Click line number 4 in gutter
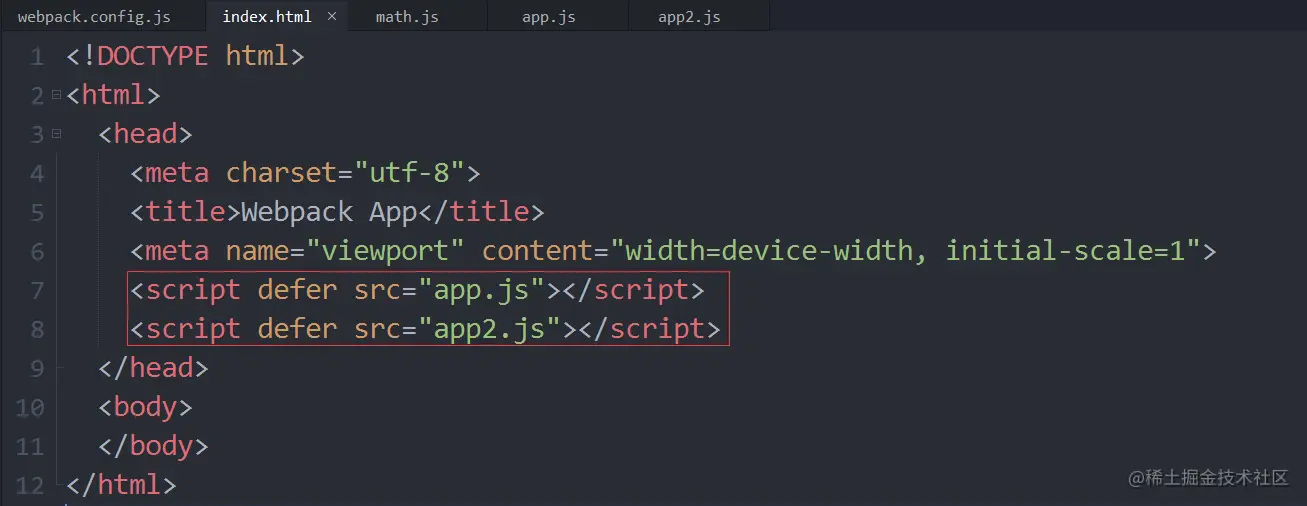Viewport: 1307px width, 506px height. click(36, 173)
